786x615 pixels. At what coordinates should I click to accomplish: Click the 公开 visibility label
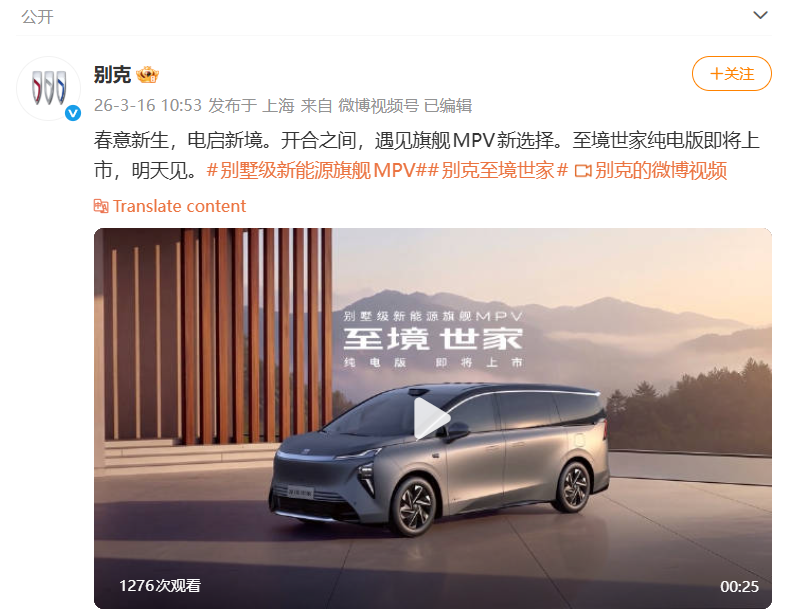click(38, 17)
